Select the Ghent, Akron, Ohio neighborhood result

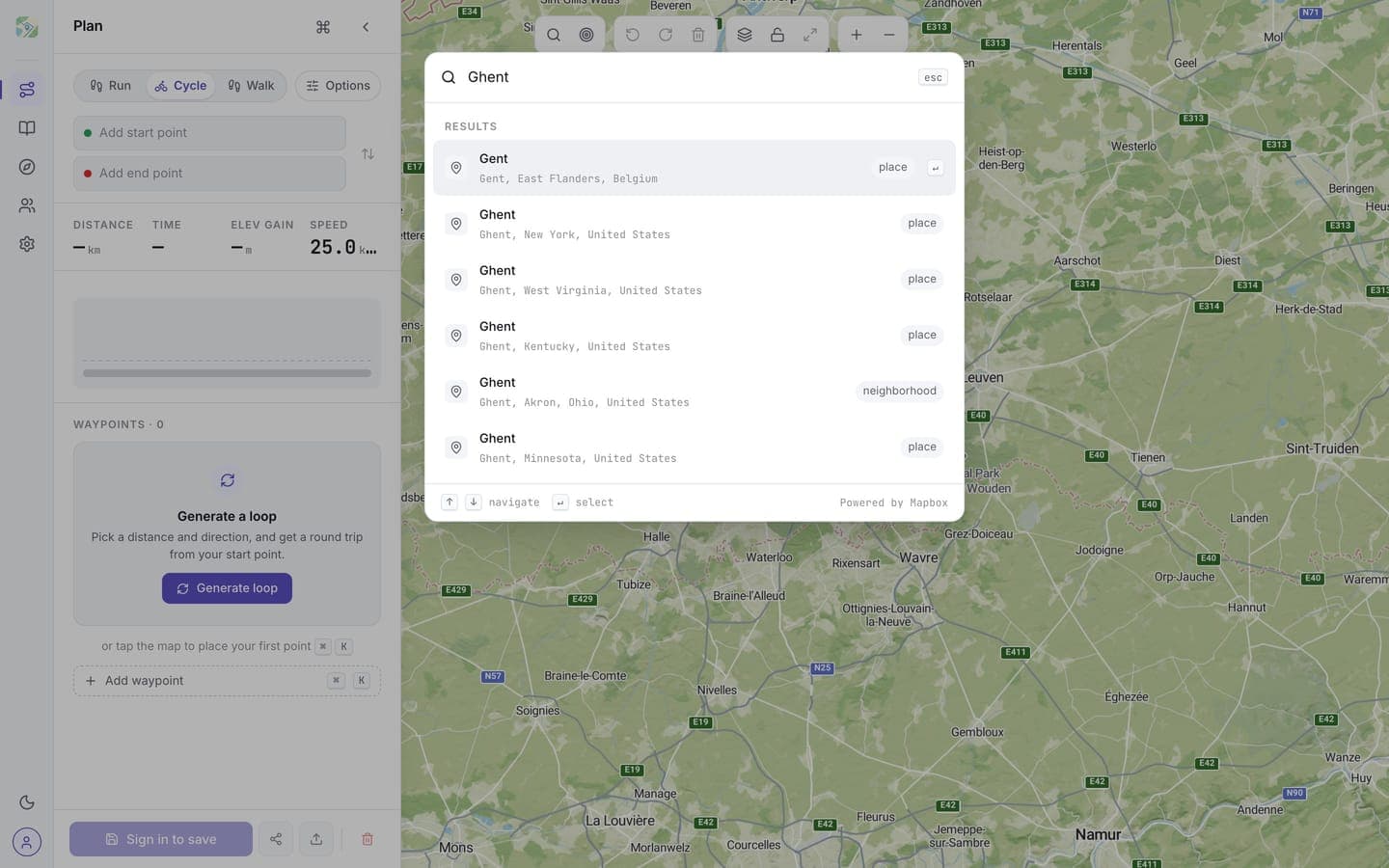pos(694,392)
